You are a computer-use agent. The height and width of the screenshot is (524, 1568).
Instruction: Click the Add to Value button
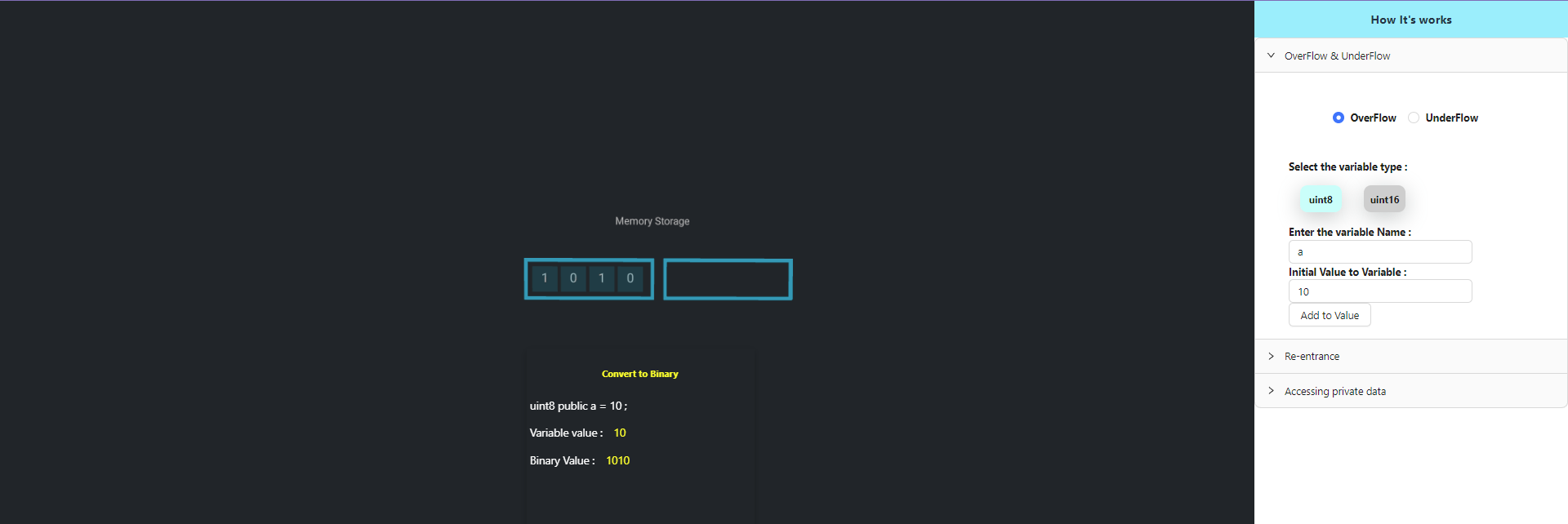[x=1330, y=315]
